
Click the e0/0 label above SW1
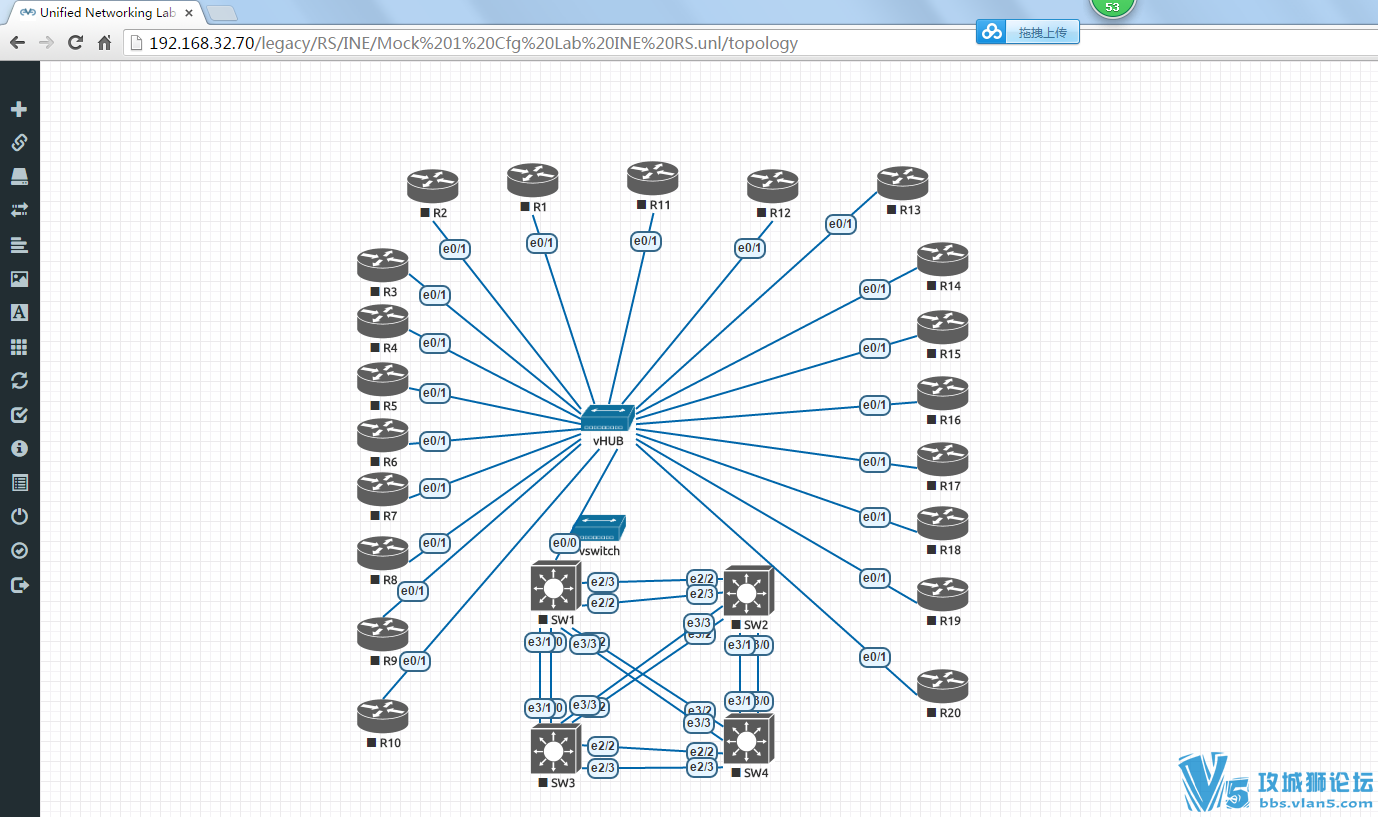click(x=565, y=544)
